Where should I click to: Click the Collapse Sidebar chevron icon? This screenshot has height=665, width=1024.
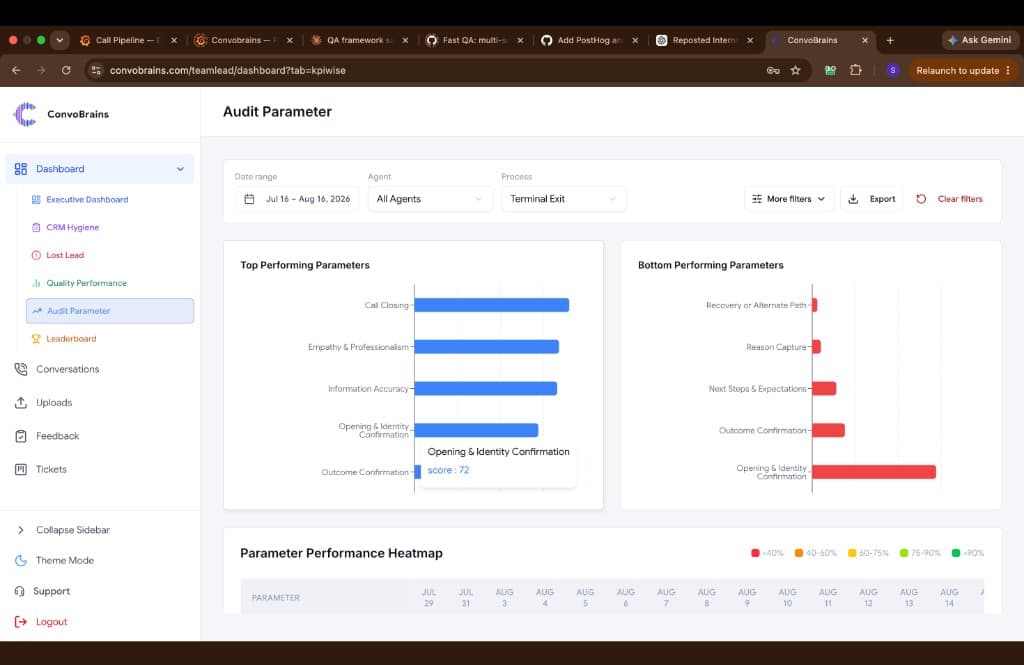[x=21, y=530]
